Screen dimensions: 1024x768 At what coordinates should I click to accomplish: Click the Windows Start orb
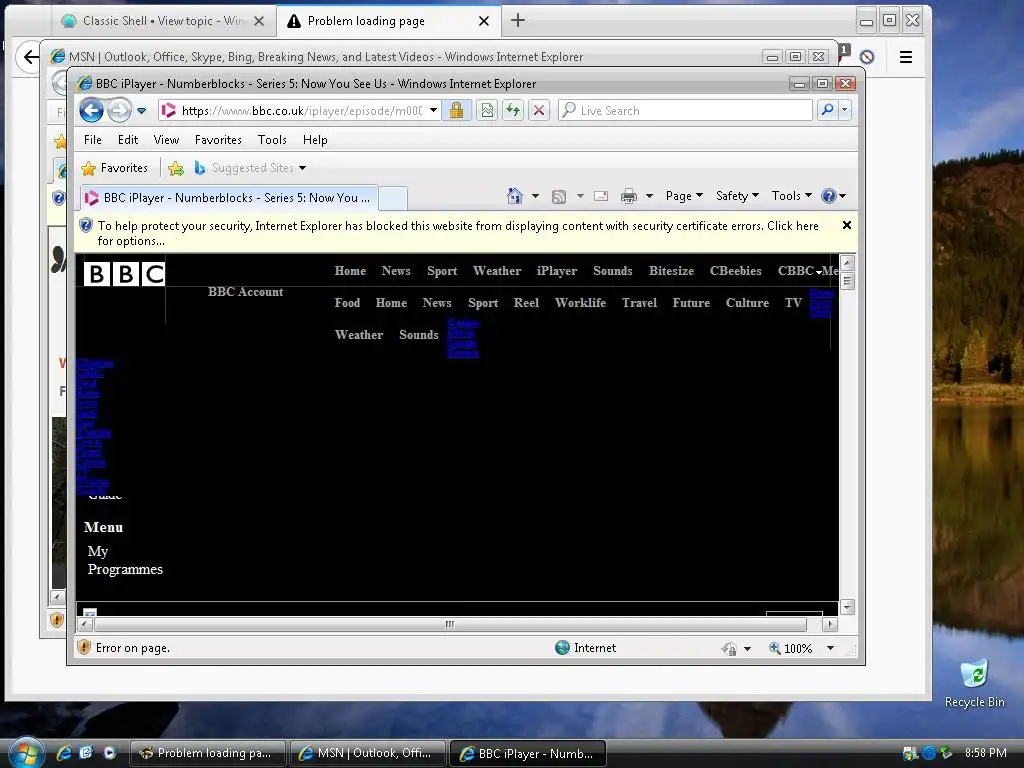point(26,752)
